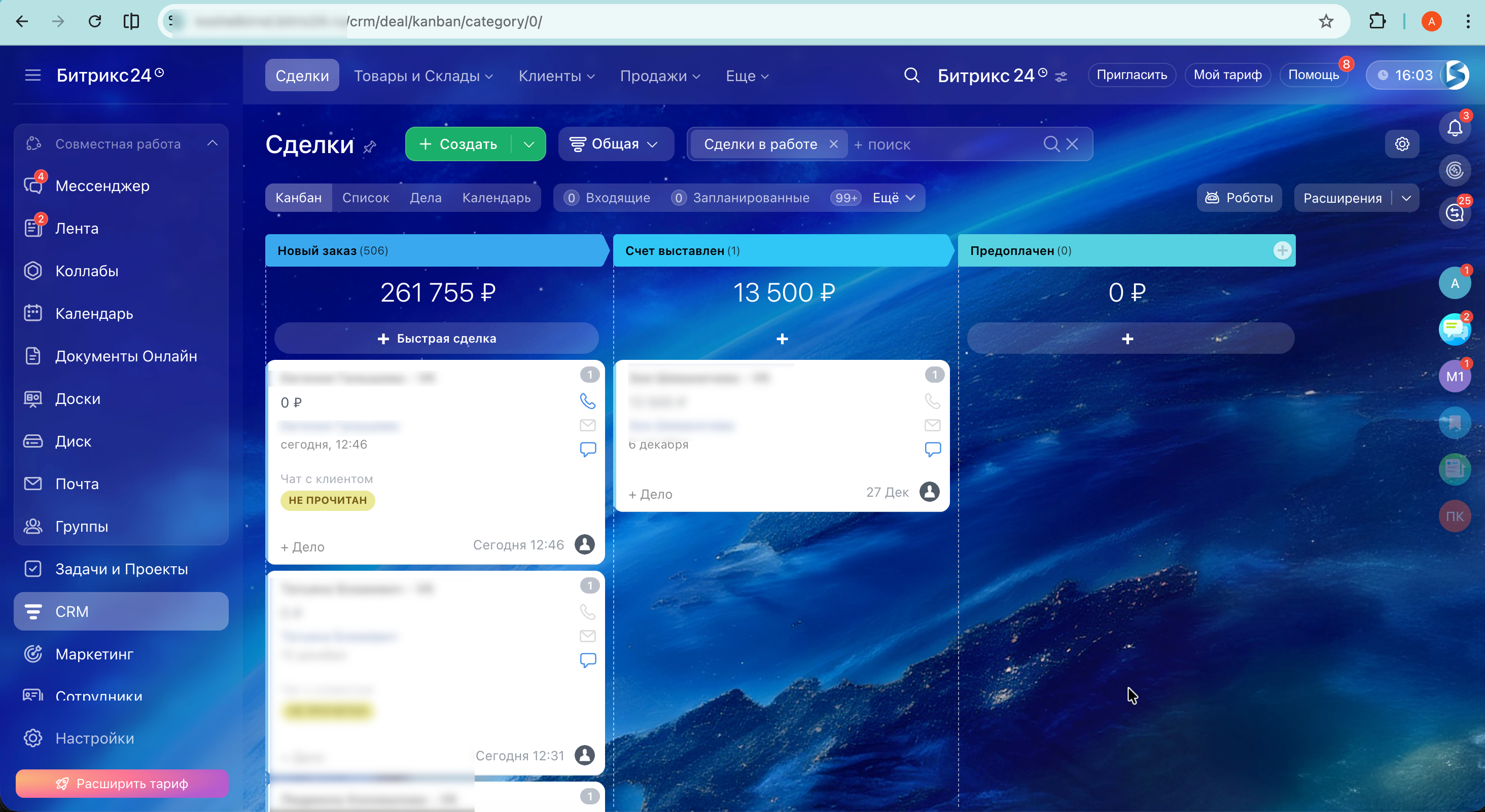Image resolution: width=1485 pixels, height=812 pixels.
Task: Open kanban settings gear icon
Action: point(1401,144)
